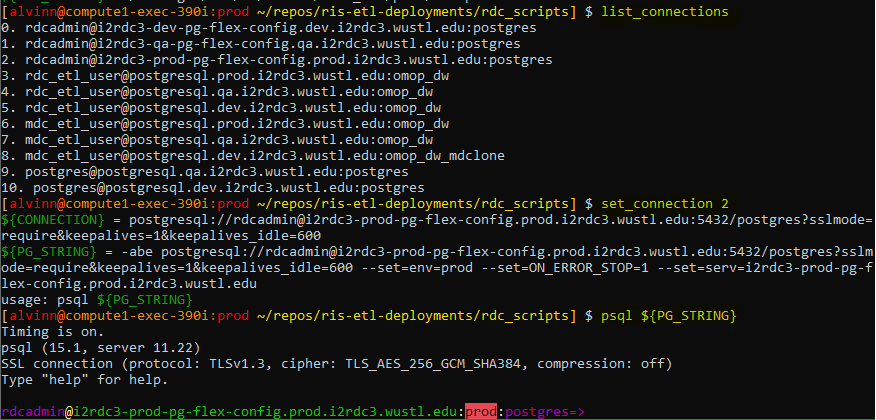Click row 6 mdc_etl_user prod omop_dw

pyautogui.click(x=225, y=124)
